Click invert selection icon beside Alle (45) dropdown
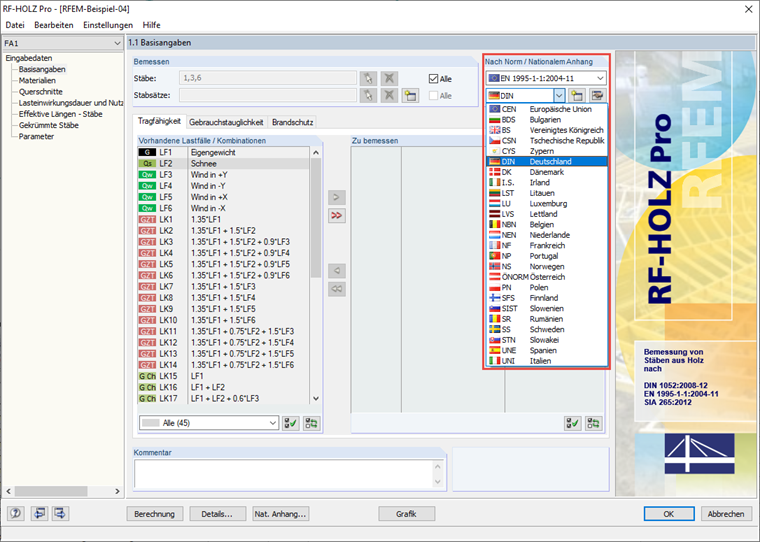 (x=311, y=423)
